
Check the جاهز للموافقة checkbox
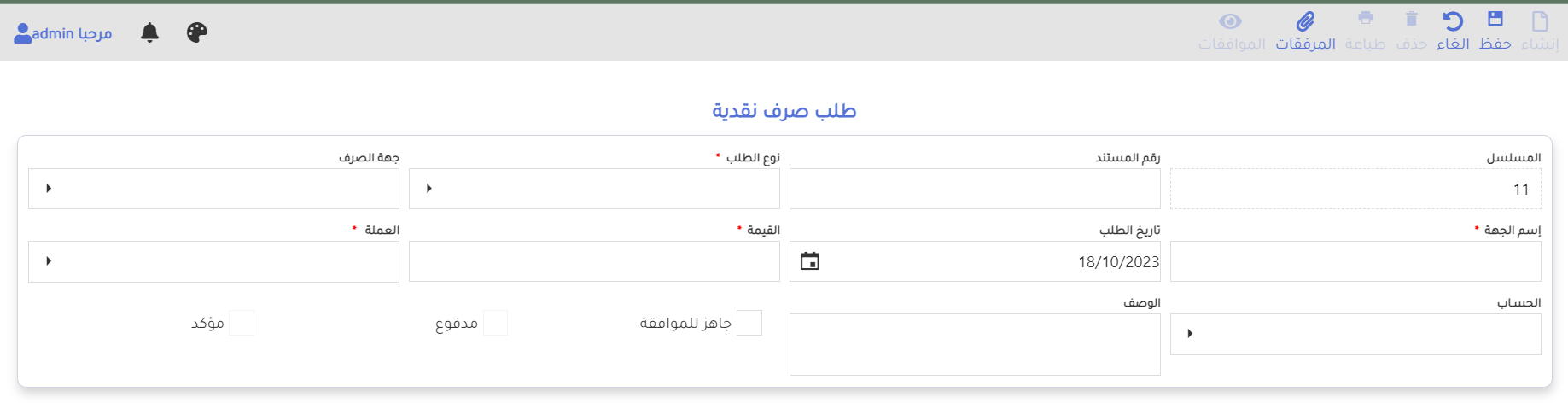(x=749, y=323)
